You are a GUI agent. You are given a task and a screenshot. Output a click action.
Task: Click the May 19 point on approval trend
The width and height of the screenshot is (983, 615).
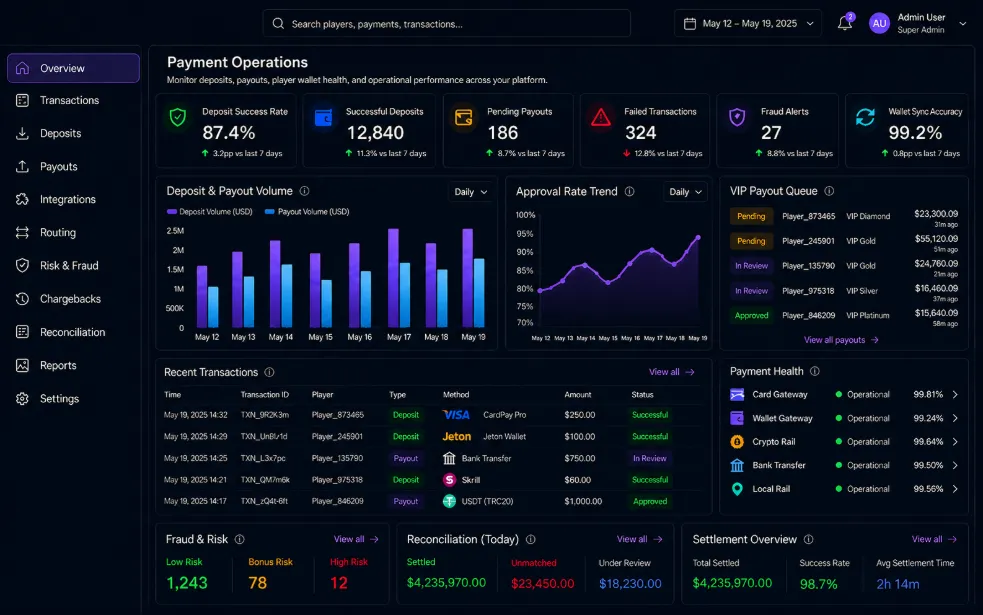(x=698, y=238)
